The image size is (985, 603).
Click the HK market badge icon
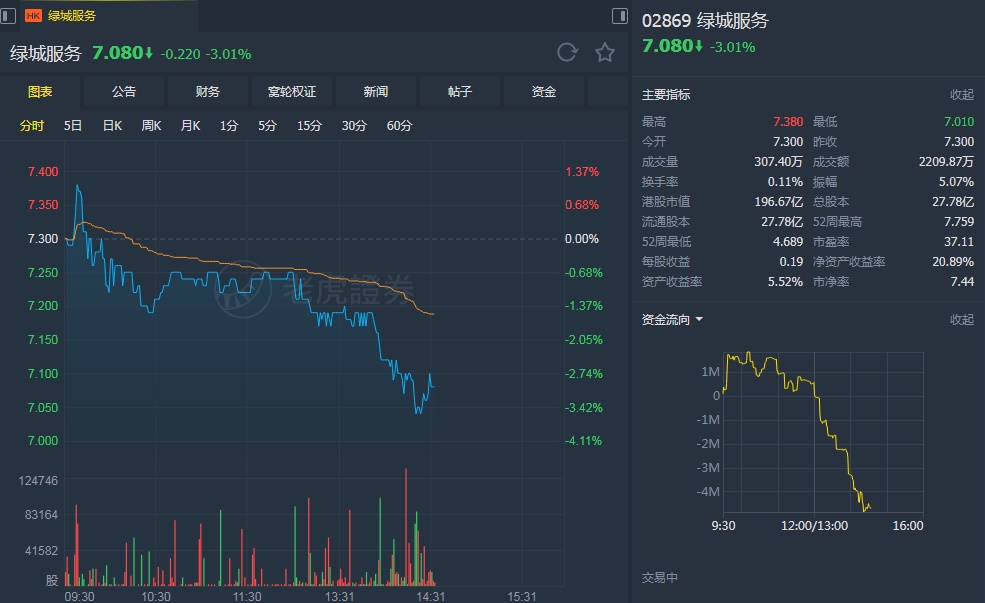tap(33, 16)
